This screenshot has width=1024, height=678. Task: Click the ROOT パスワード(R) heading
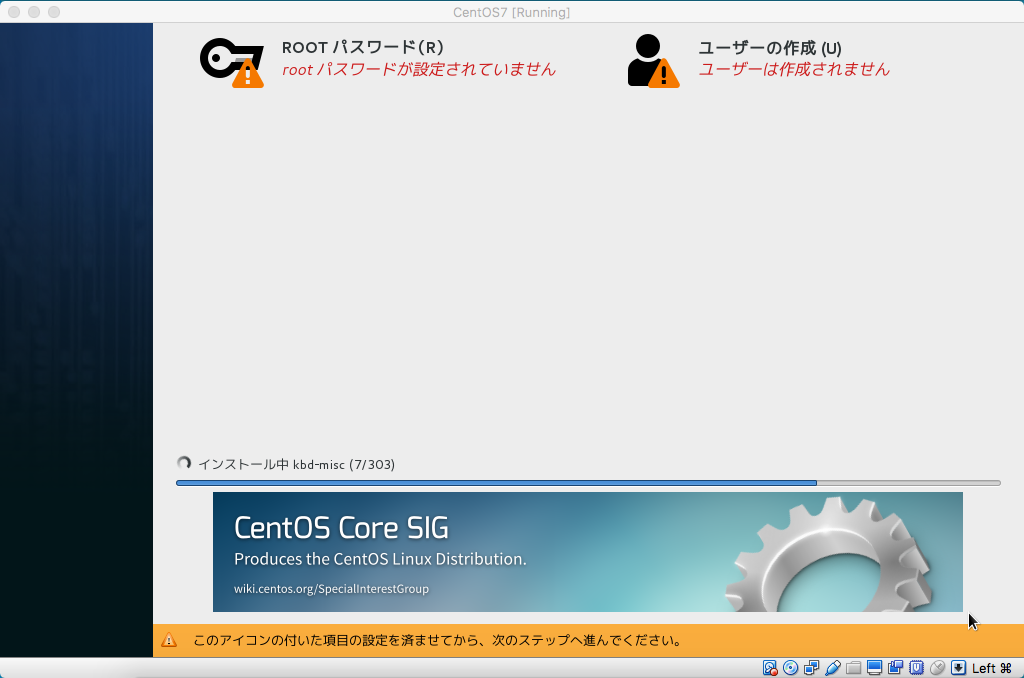pyautogui.click(x=362, y=48)
